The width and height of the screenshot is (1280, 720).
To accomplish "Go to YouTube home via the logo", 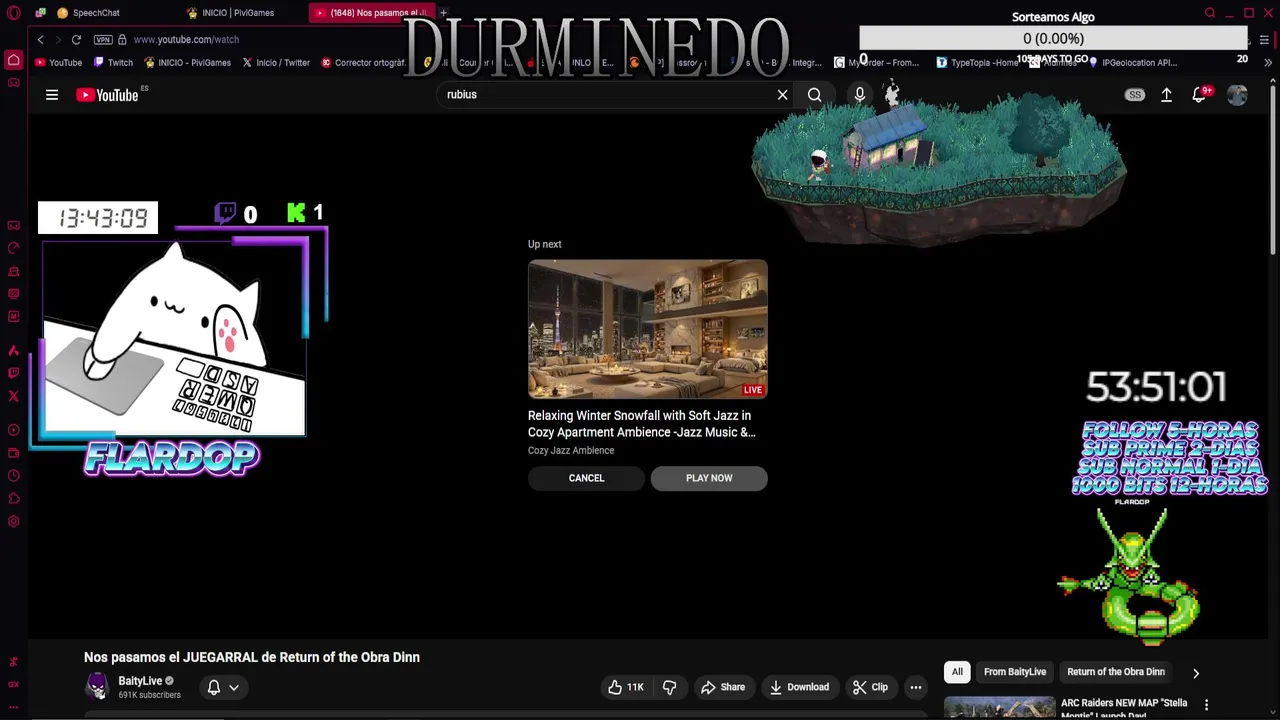I will [108, 95].
